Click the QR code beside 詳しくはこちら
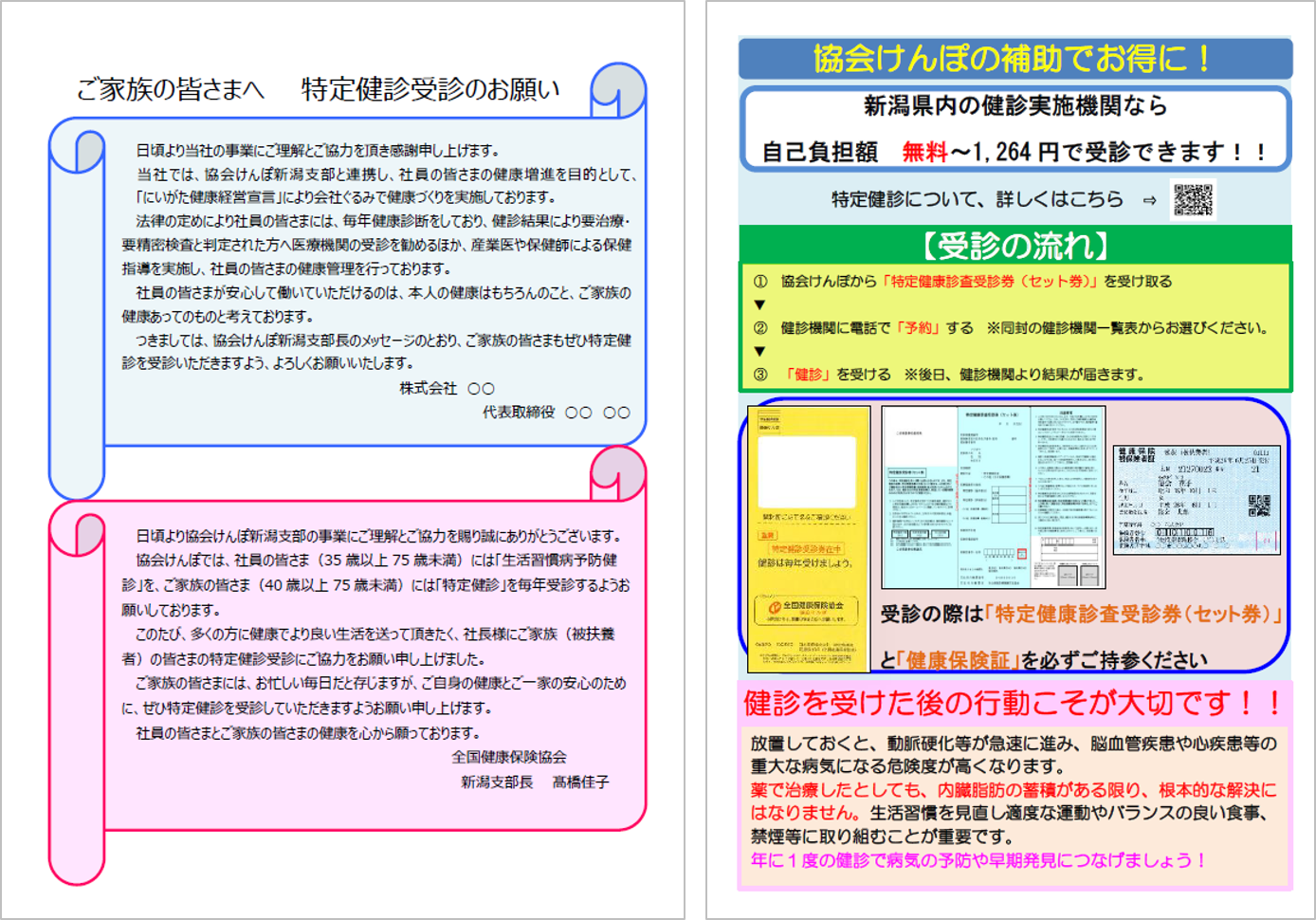Viewport: 1316px width, 920px height. coord(1193,200)
